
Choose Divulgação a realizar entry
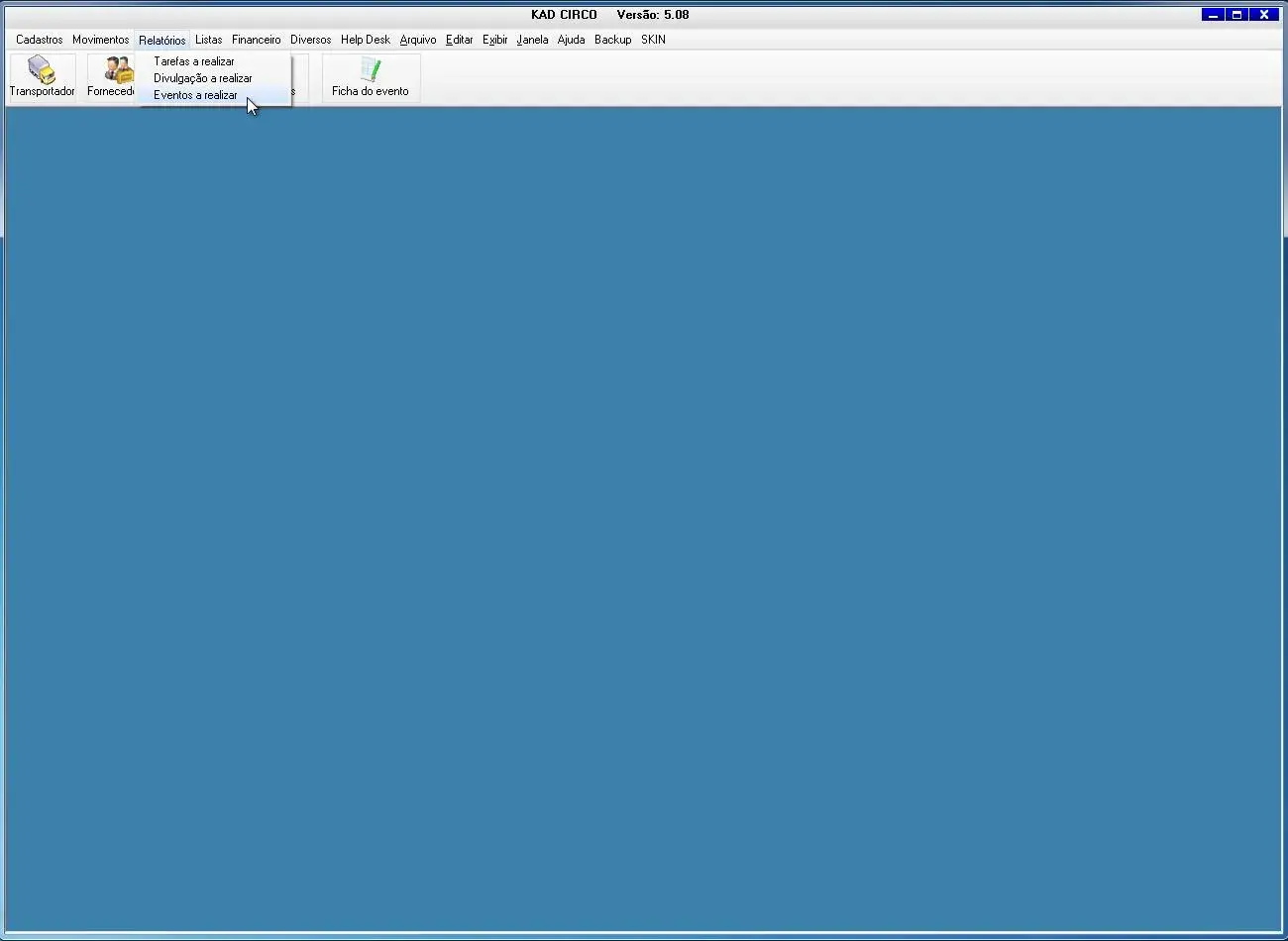point(202,78)
